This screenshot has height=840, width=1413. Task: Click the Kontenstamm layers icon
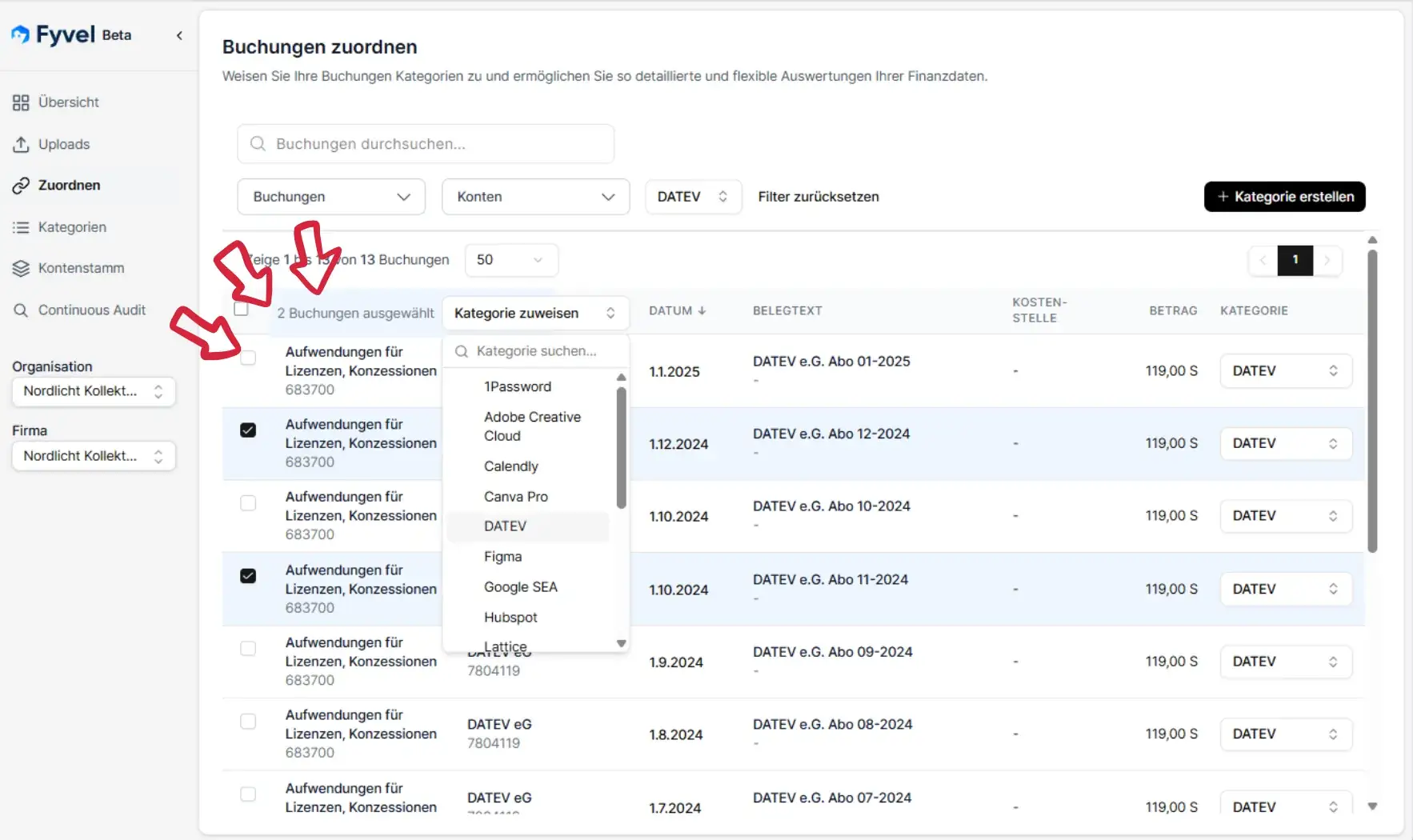[21, 268]
